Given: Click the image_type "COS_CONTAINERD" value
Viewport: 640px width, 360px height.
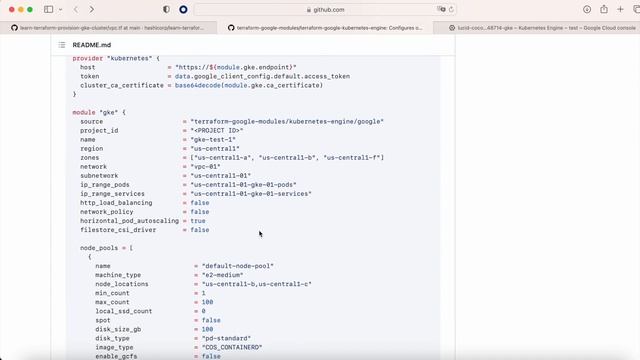Looking at the screenshot, I should (x=232, y=347).
